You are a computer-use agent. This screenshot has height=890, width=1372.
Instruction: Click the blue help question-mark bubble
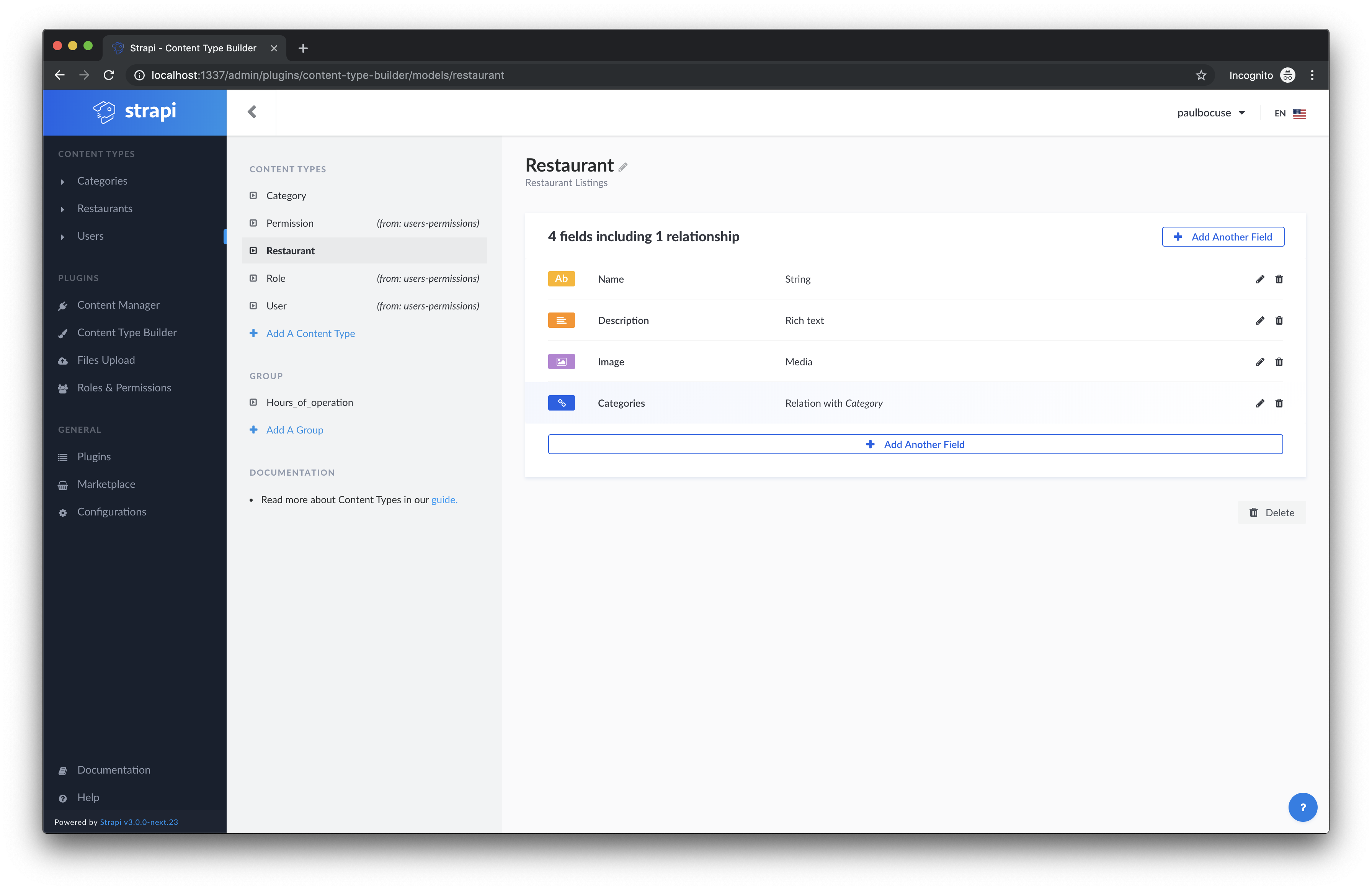[1302, 807]
